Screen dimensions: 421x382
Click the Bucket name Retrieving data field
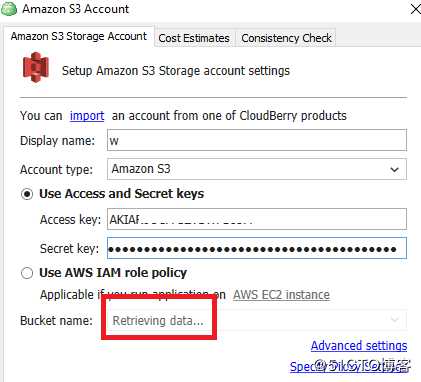tap(257, 320)
